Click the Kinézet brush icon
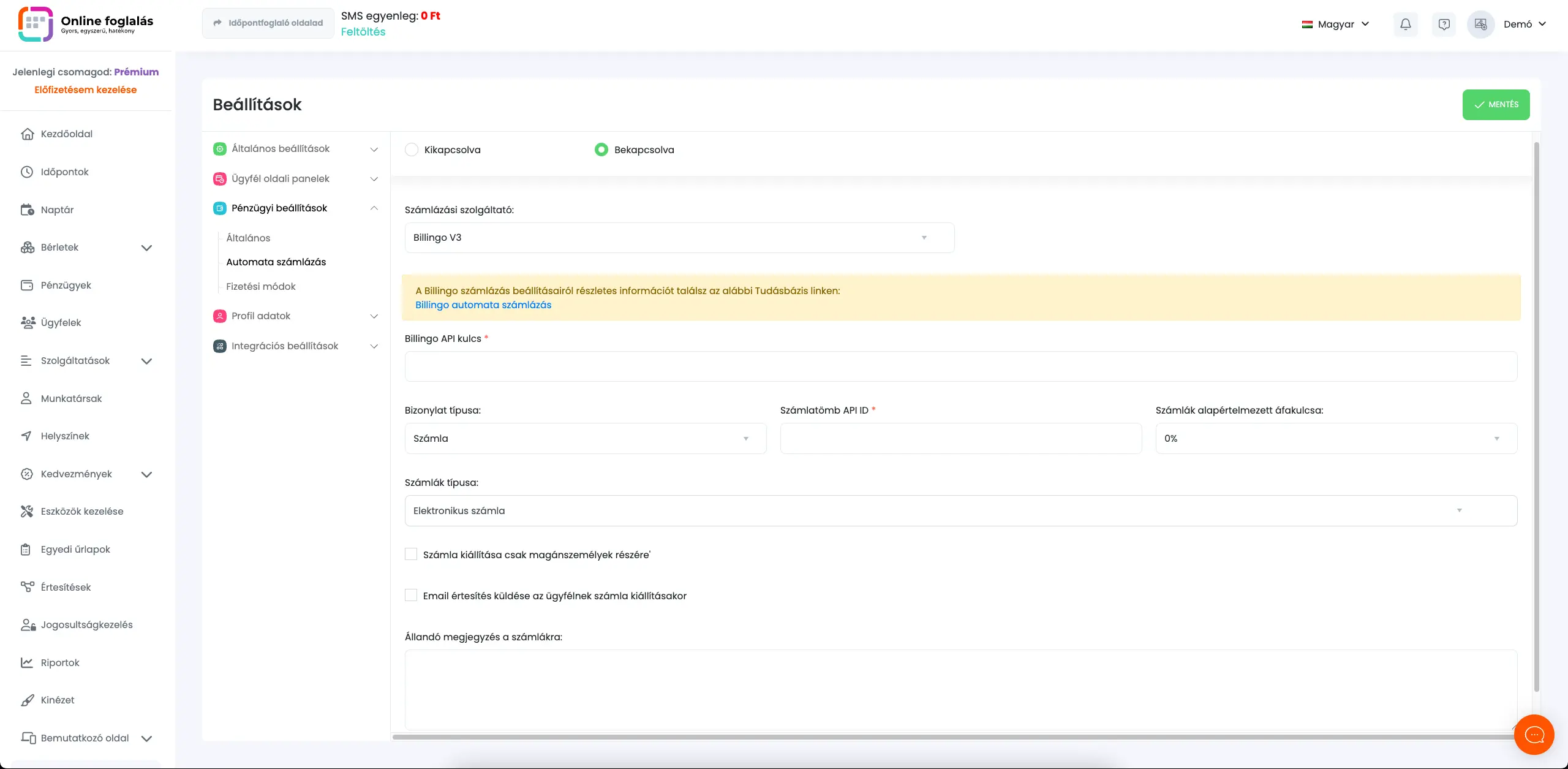The image size is (1568, 769). [27, 700]
